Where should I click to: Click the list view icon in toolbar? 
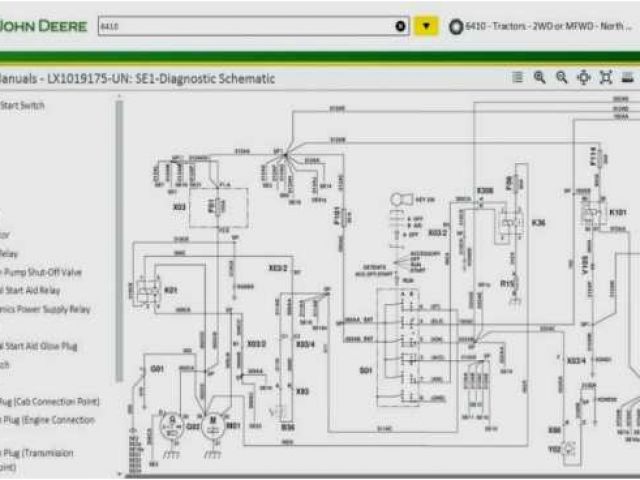pos(517,77)
